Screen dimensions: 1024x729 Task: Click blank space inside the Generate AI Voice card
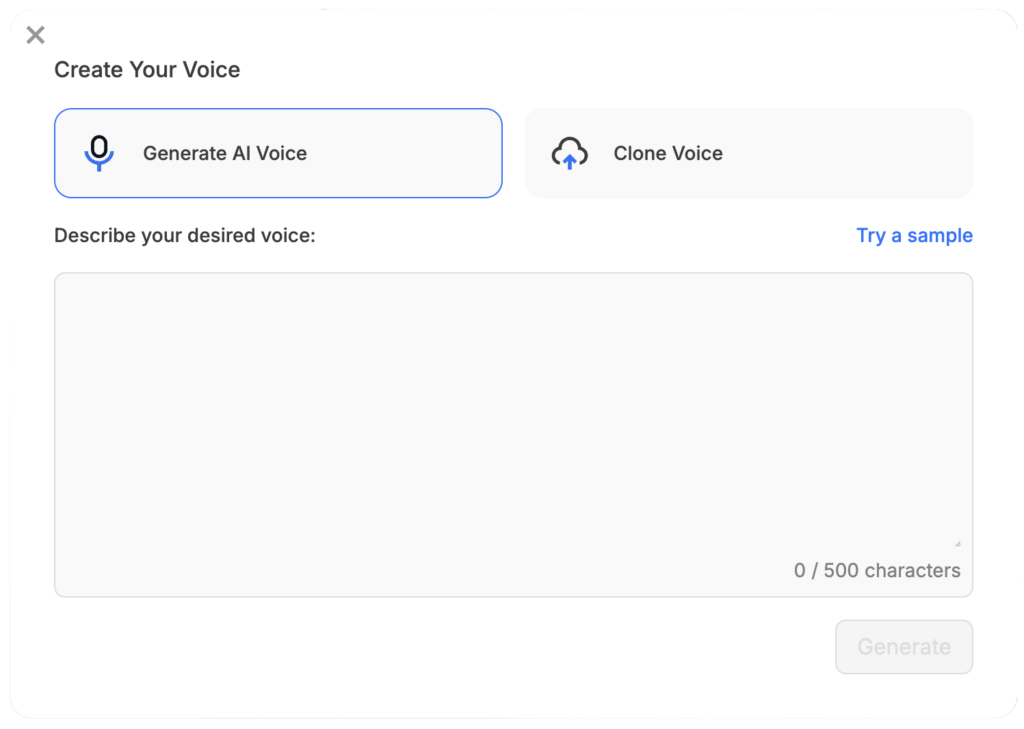pos(405,154)
